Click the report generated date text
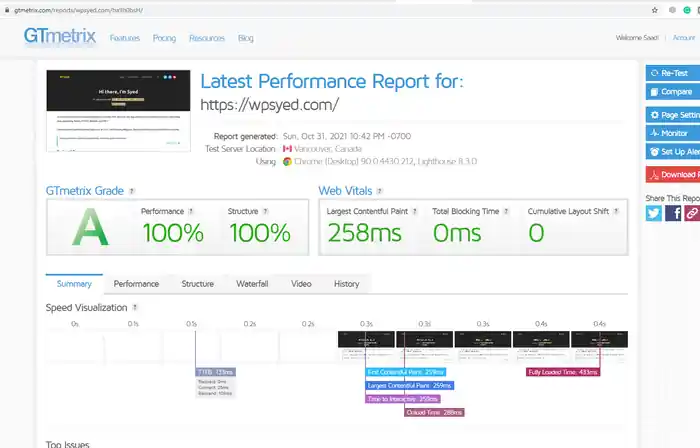 tap(347, 137)
